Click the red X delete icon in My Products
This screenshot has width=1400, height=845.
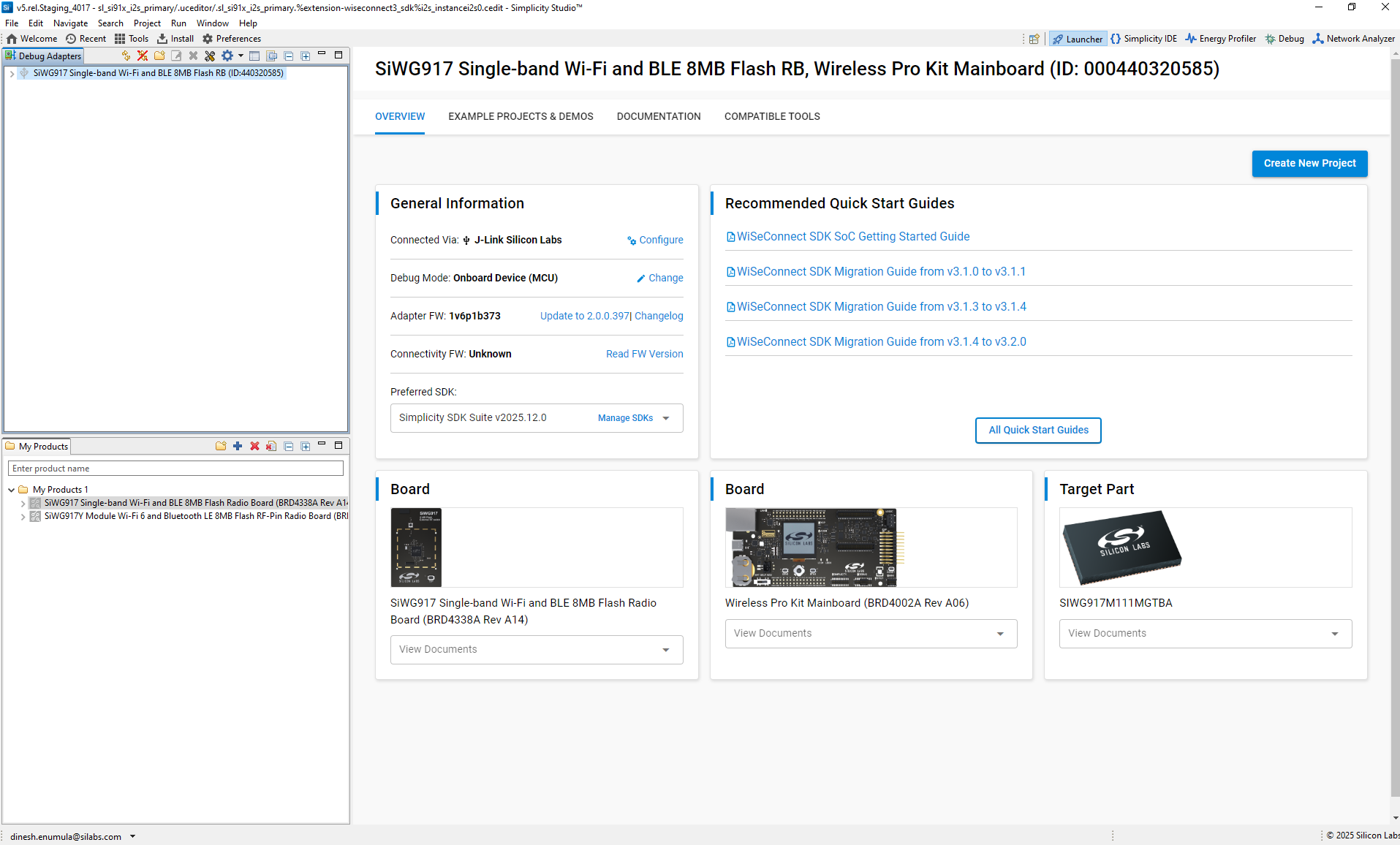pos(254,446)
